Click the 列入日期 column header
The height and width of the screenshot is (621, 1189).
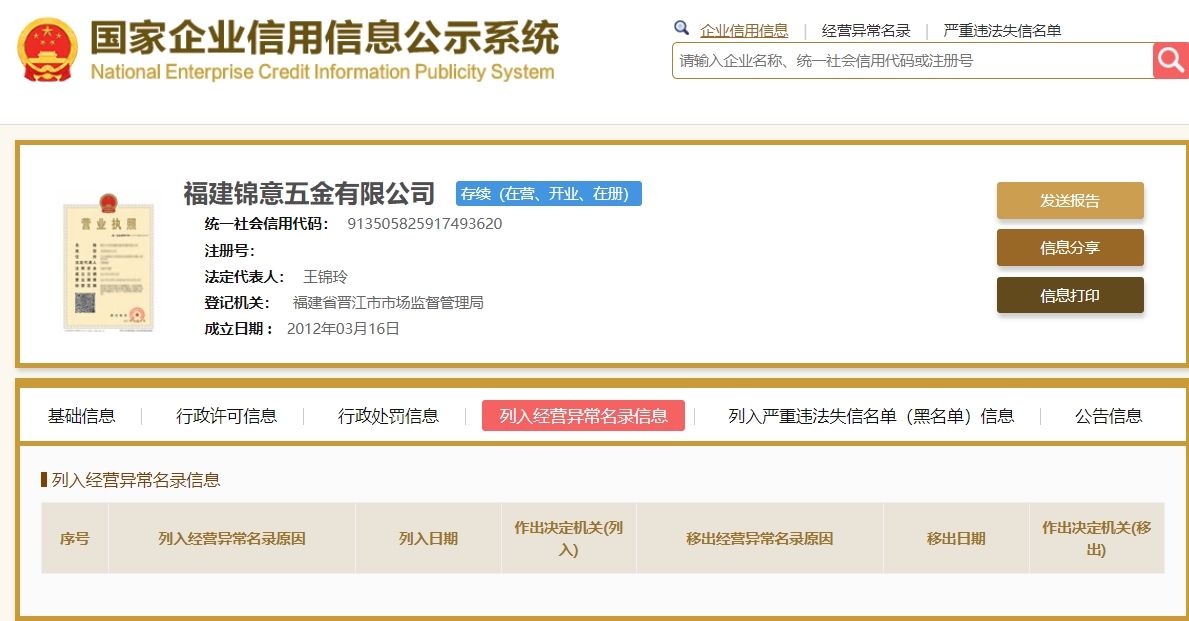pyautogui.click(x=428, y=538)
